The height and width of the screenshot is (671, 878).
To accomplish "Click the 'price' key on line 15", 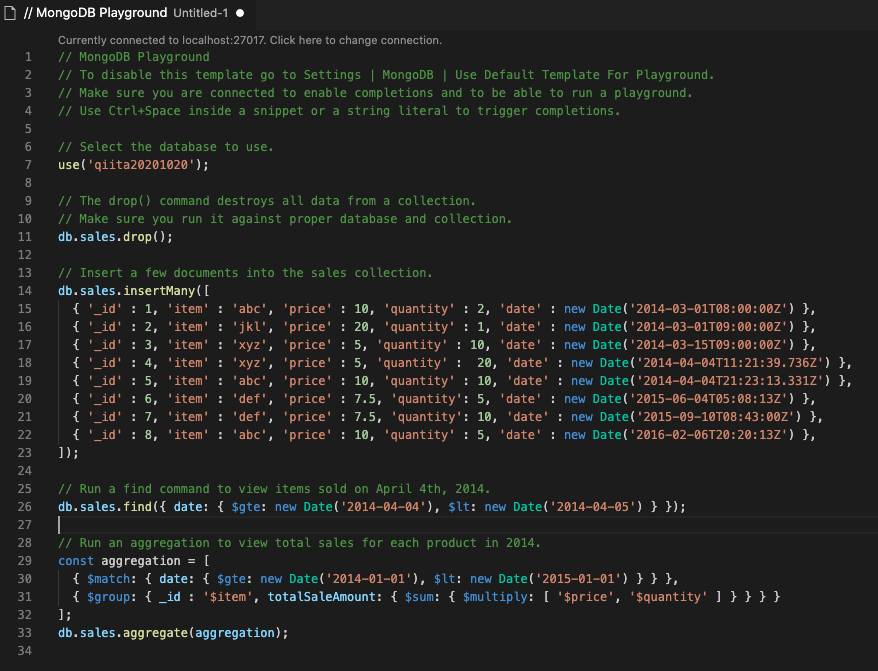I will tap(305, 308).
